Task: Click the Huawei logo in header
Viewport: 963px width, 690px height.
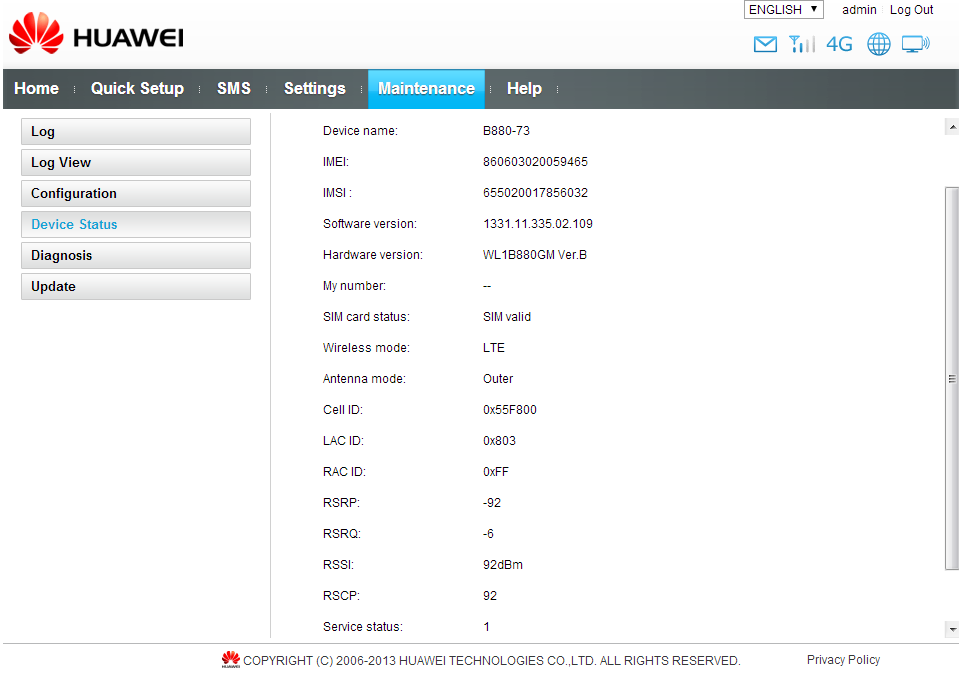Action: point(96,36)
